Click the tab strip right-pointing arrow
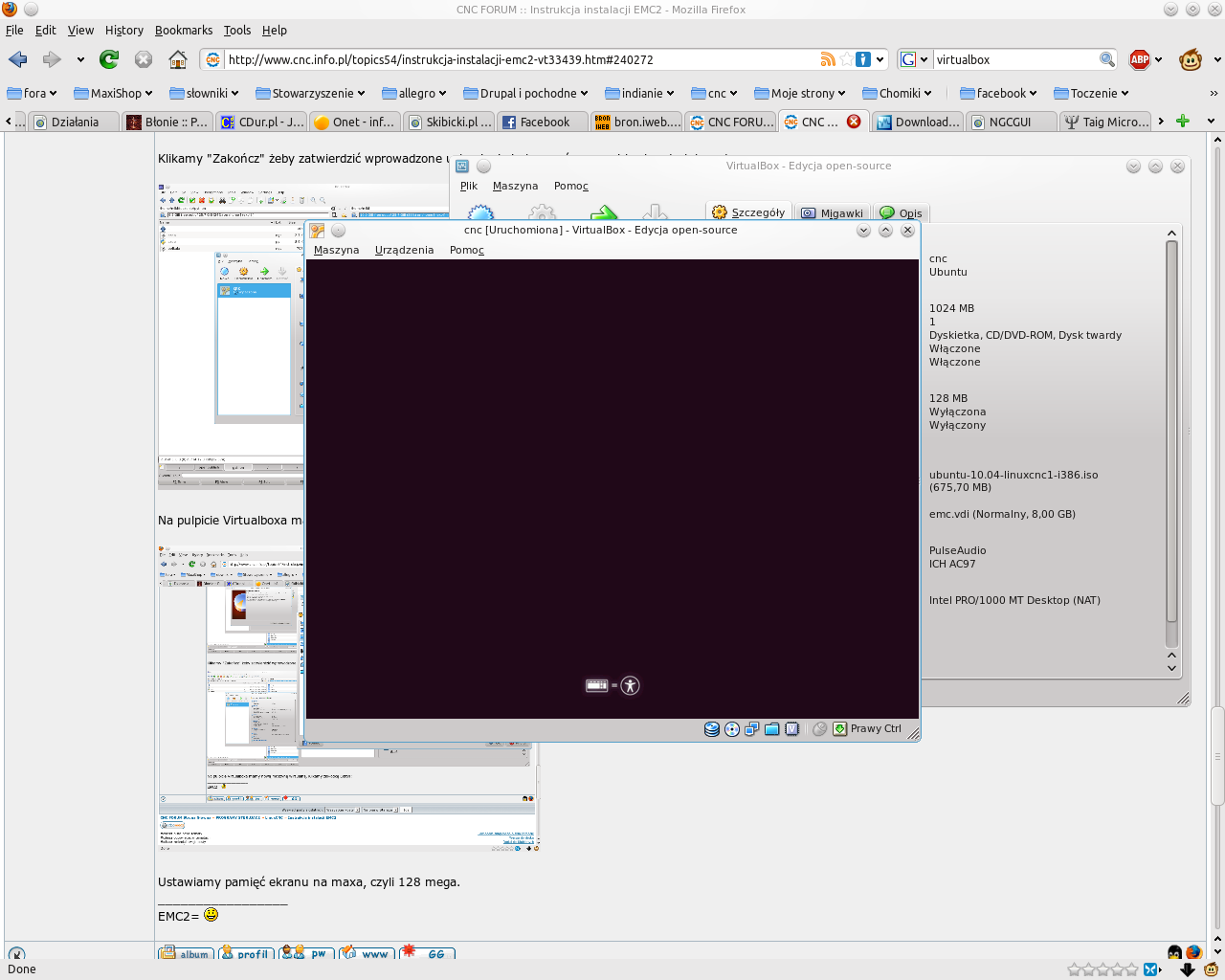The height and width of the screenshot is (980, 1225). click(x=1161, y=122)
